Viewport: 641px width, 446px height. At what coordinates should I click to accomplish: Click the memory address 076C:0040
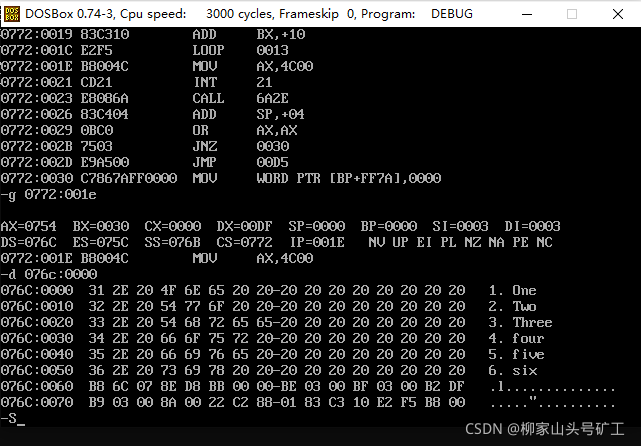click(x=37, y=354)
